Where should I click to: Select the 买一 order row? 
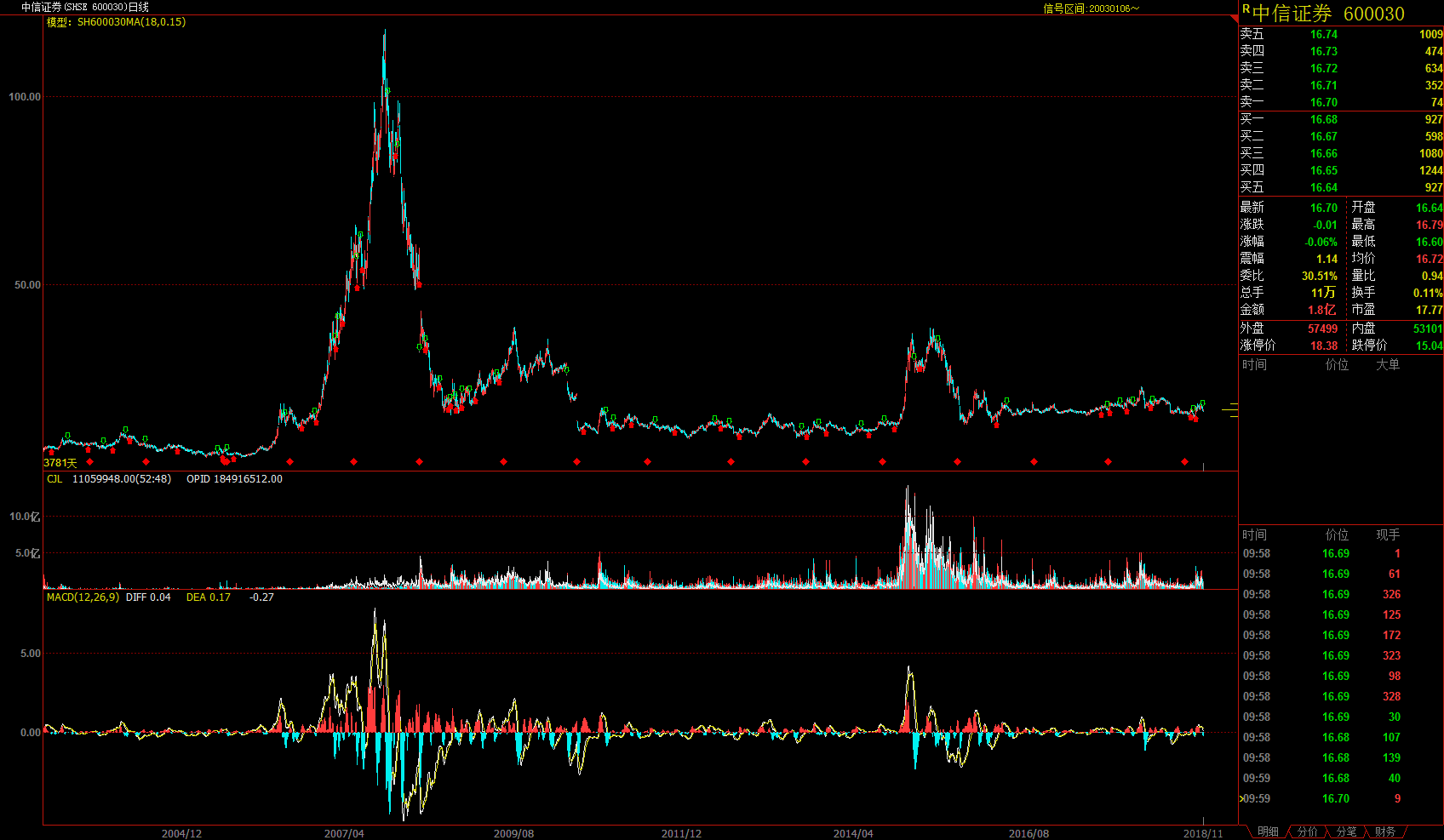coord(1341,119)
